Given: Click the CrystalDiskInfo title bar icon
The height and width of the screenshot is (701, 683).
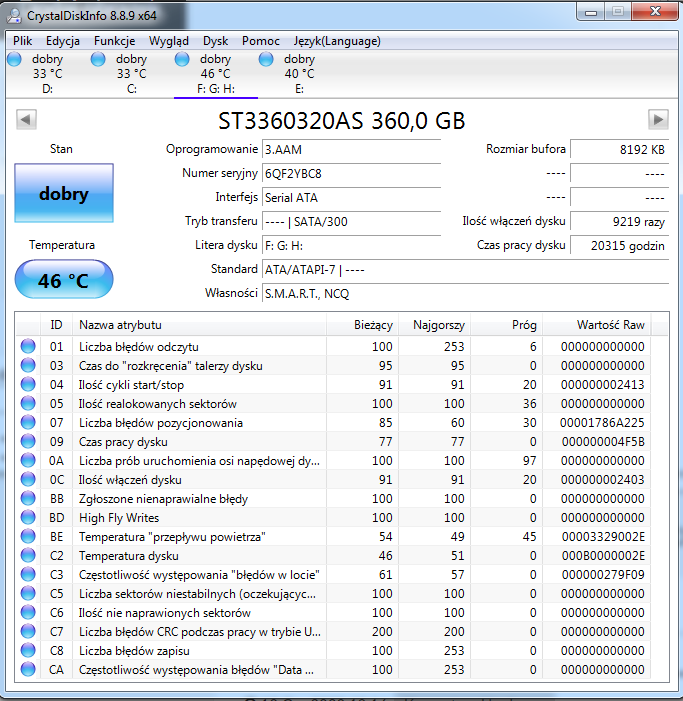Looking at the screenshot, I should coord(14,16).
